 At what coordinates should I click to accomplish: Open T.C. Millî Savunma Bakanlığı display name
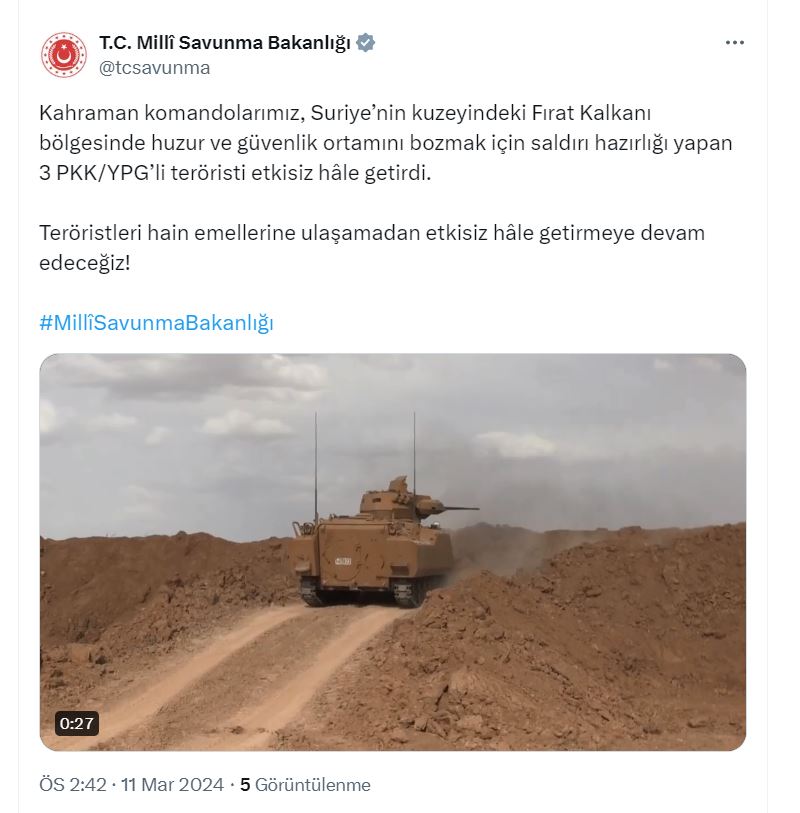pyautogui.click(x=225, y=43)
